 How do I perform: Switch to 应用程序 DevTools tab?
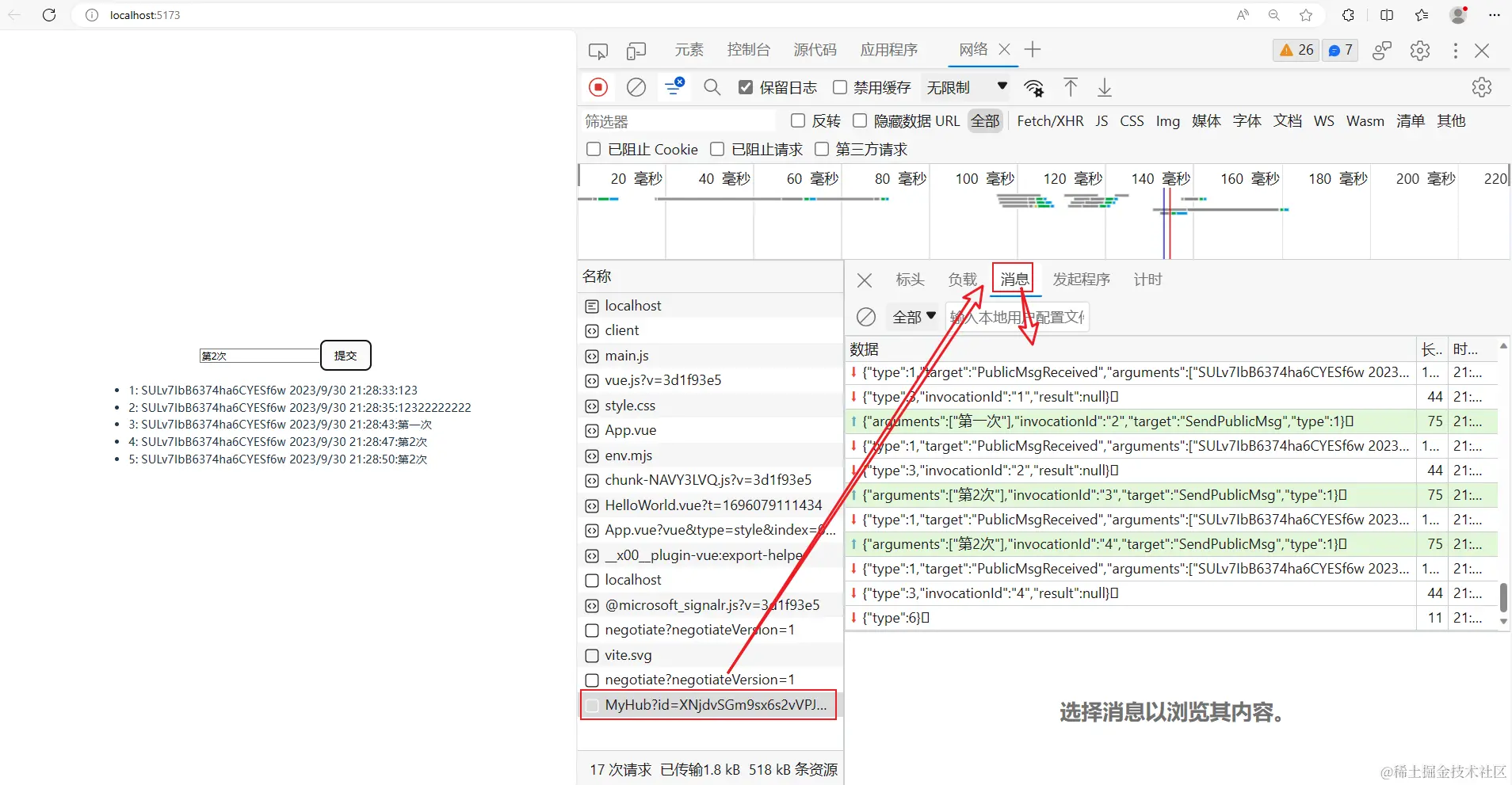tap(889, 50)
